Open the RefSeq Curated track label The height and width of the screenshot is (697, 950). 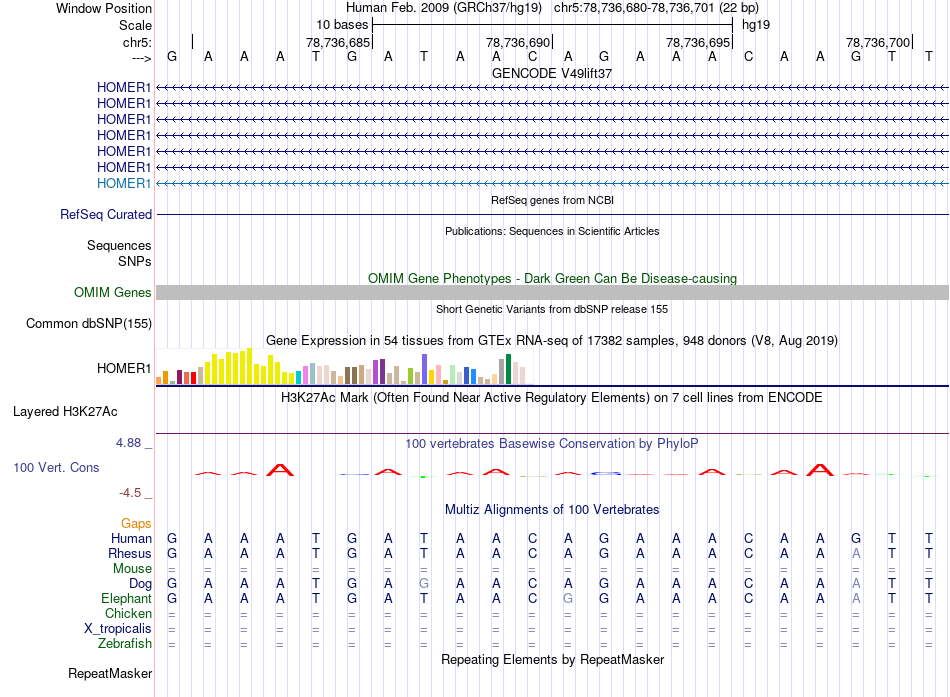click(x=106, y=215)
